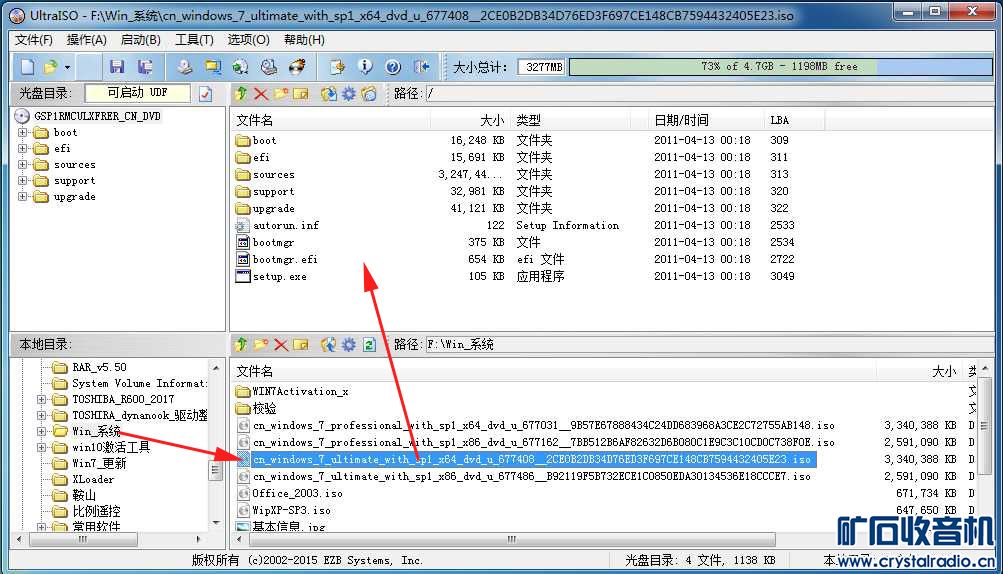
Task: Click red X Delete in disc pane toolbar
Action: click(260, 94)
